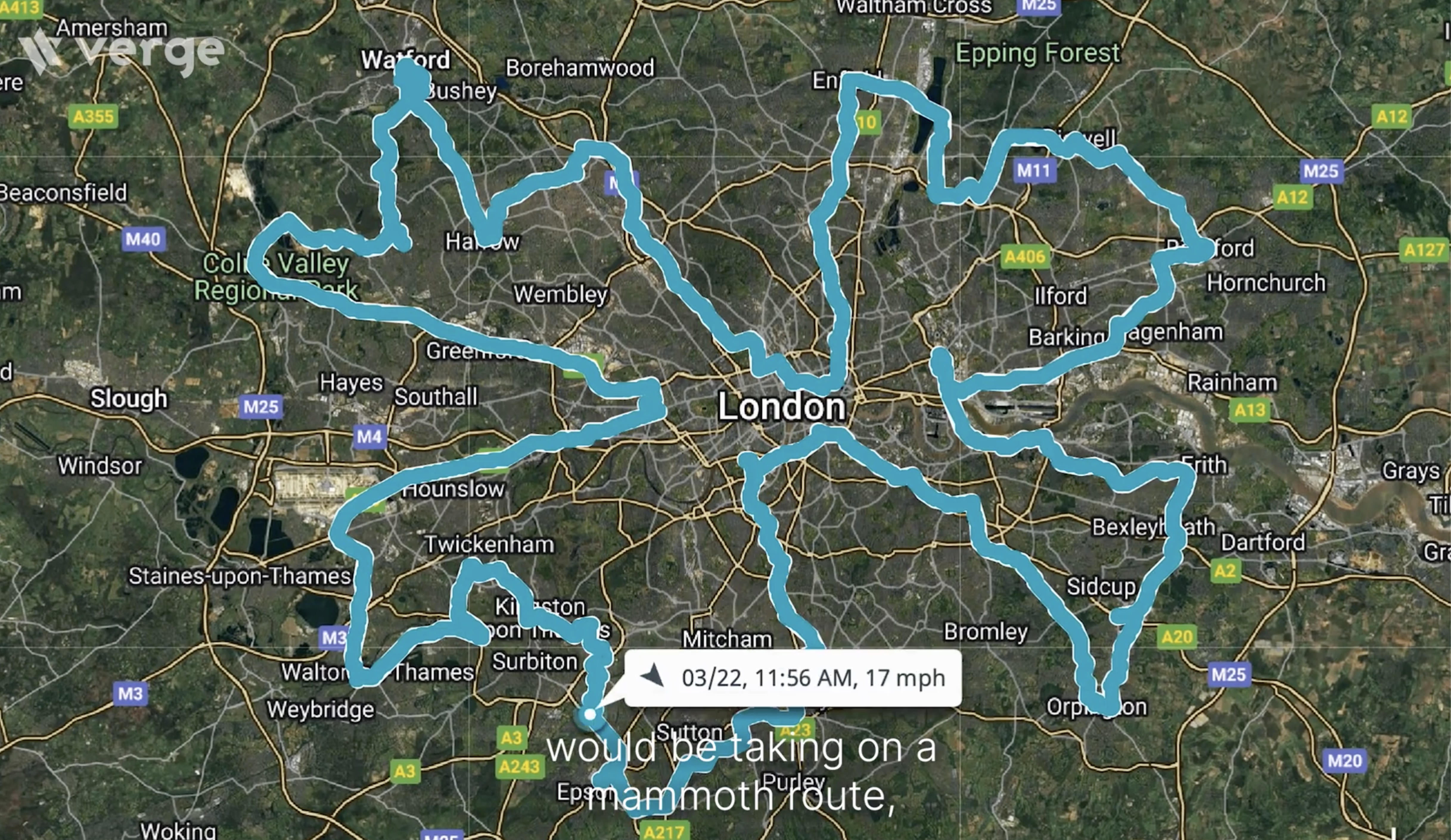Select the A355 road marker
The image size is (1451, 840).
coord(93,117)
